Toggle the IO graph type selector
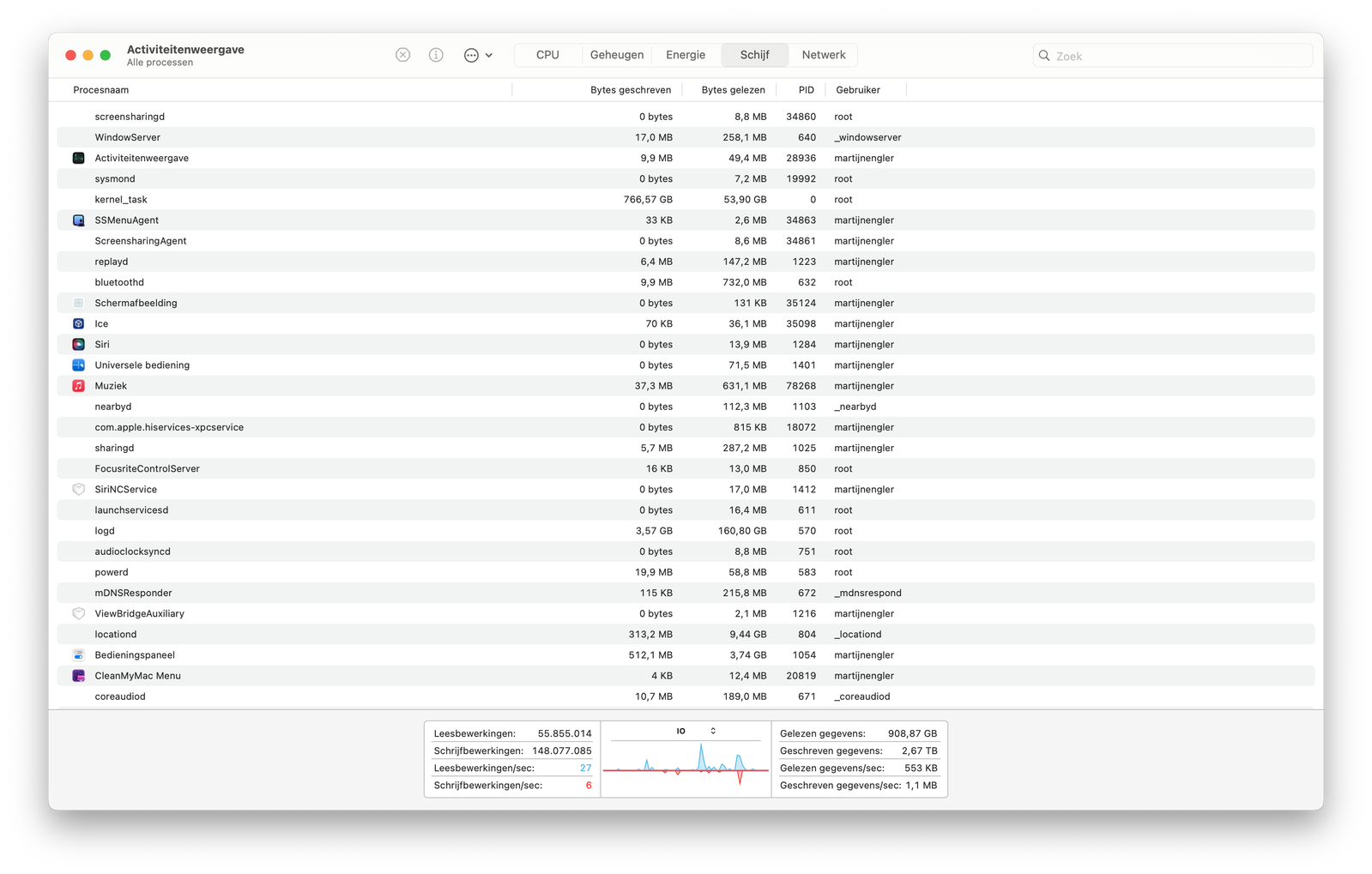 tap(696, 732)
